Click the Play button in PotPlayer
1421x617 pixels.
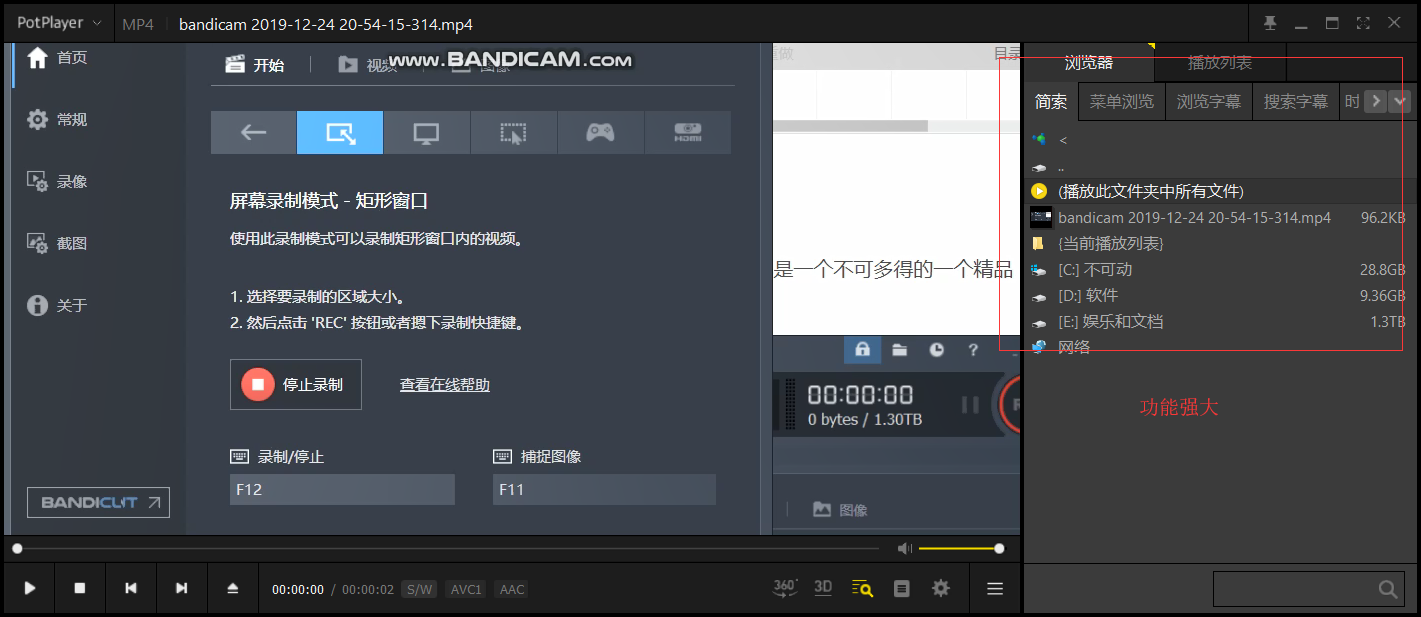pyautogui.click(x=30, y=589)
